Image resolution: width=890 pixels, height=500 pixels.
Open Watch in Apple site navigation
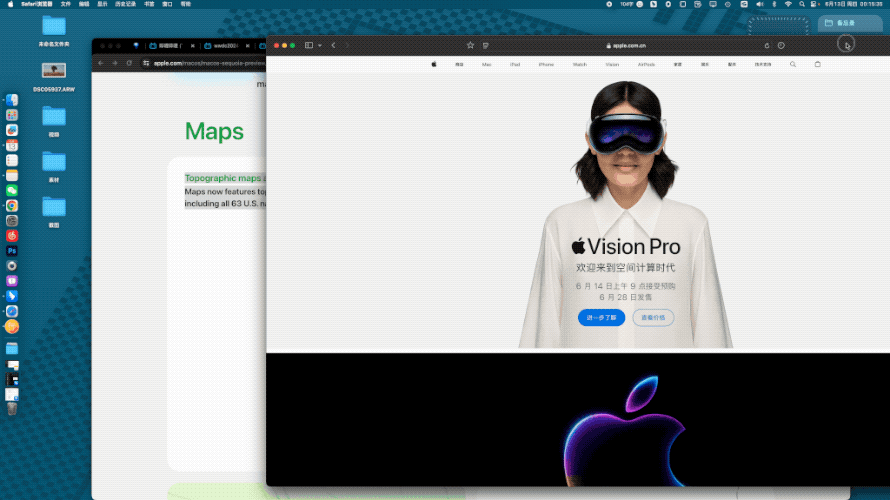coord(580,65)
